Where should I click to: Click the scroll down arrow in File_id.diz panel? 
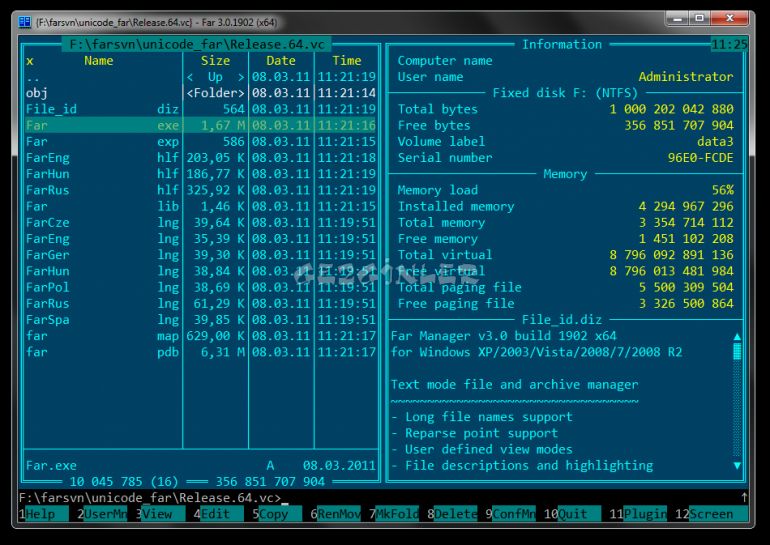click(738, 465)
